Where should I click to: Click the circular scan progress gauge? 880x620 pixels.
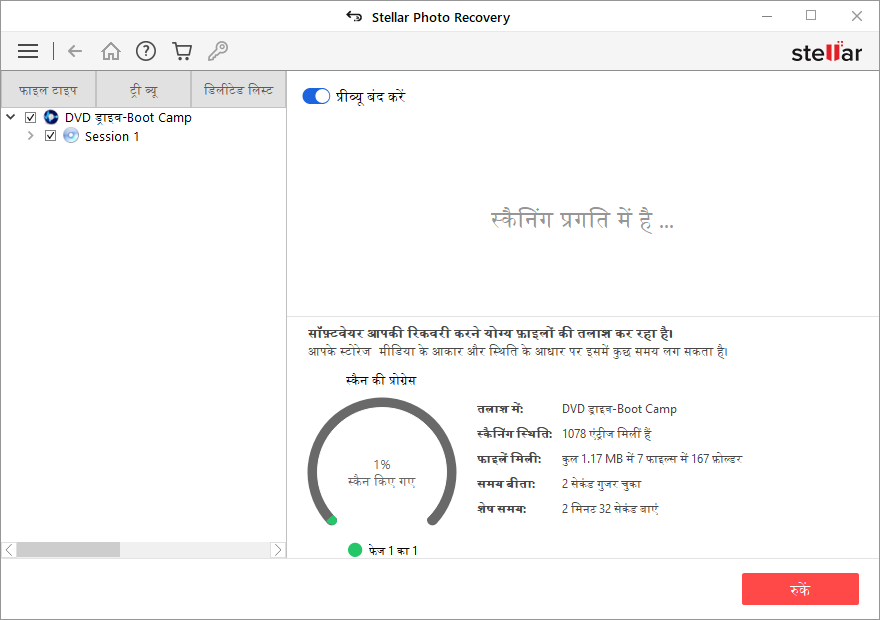pyautogui.click(x=382, y=463)
